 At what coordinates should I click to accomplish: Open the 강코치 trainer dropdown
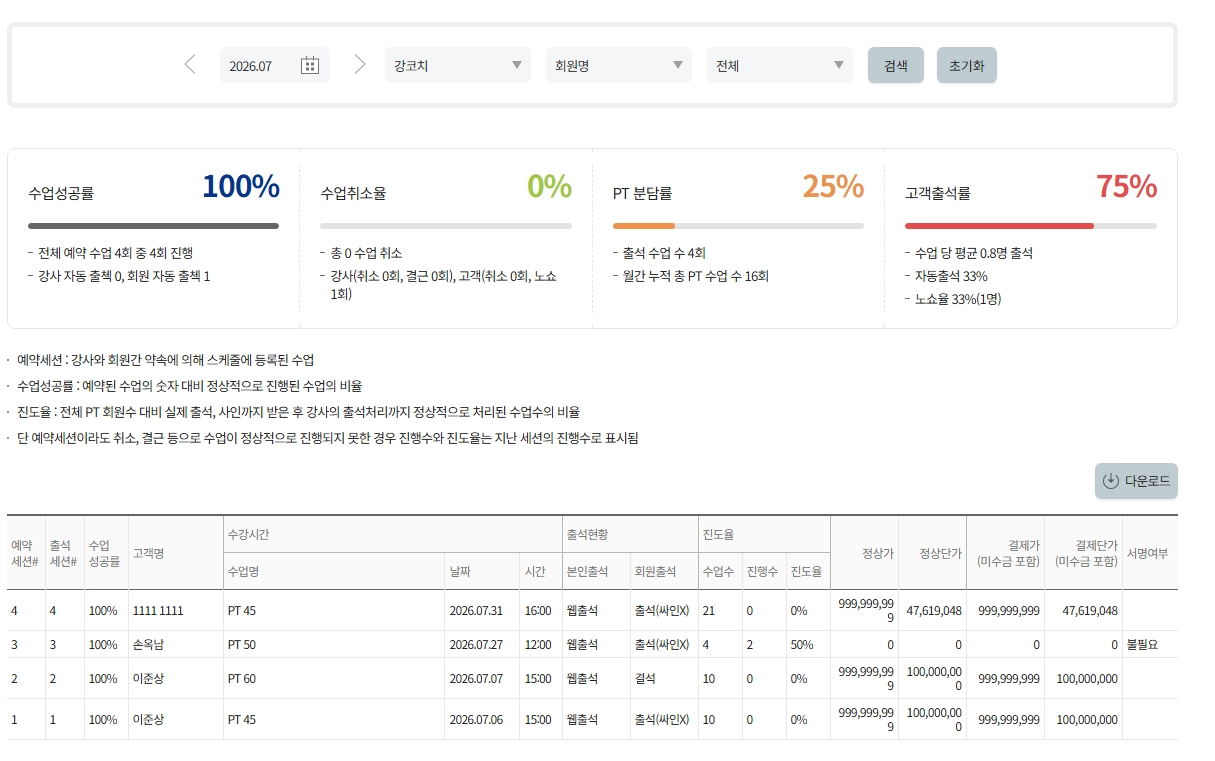[x=458, y=65]
